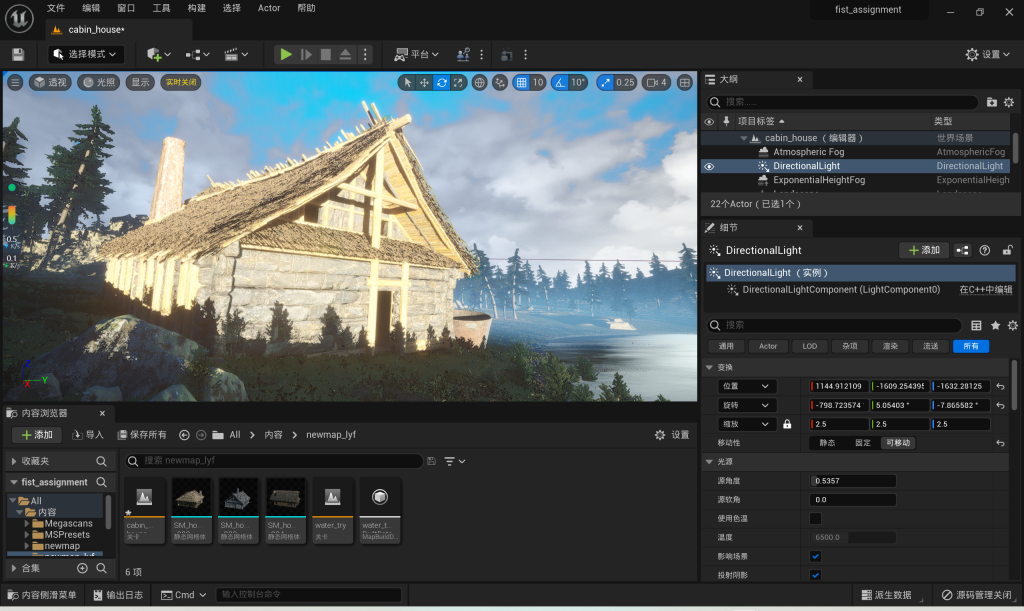Viewport: 1024px width, 611px height.
Task: Select the water_try level thumbnail
Action: pos(332,510)
